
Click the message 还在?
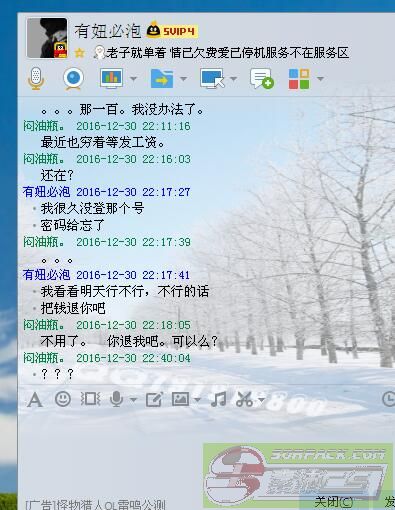click(57, 175)
